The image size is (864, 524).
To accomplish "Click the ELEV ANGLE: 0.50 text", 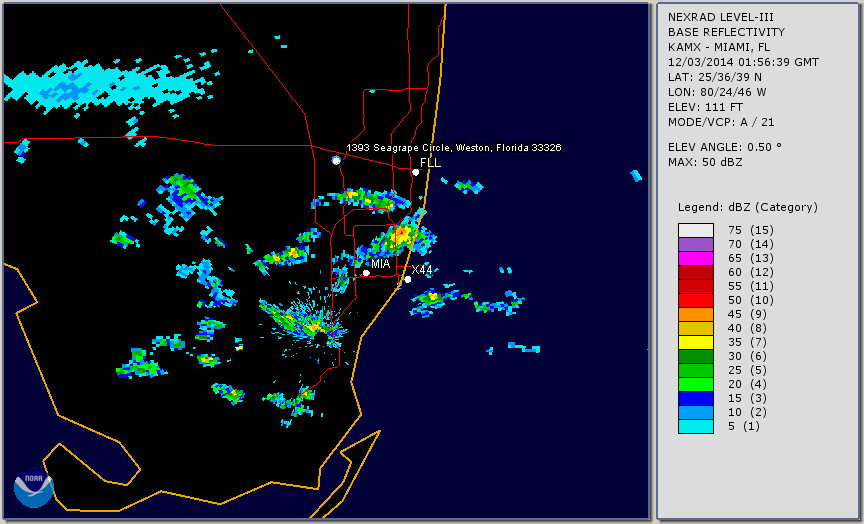I will tap(725, 147).
